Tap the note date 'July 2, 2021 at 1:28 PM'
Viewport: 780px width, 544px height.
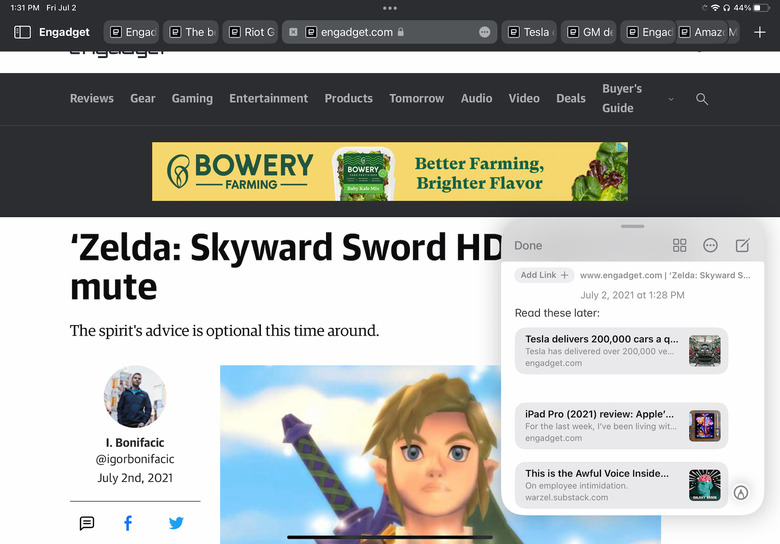632,295
